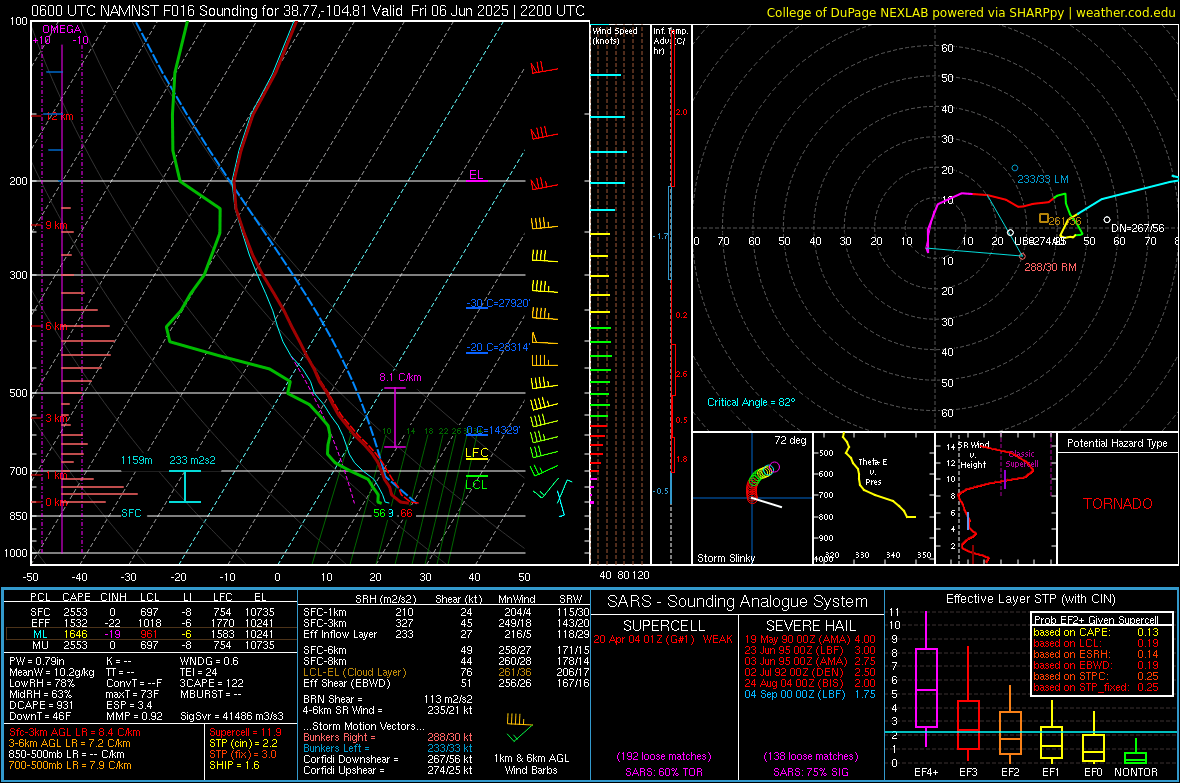Viewport: 1180px width, 783px height.
Task: Click the Bunkers Right = 288/30 kt row
Action: 388,737
